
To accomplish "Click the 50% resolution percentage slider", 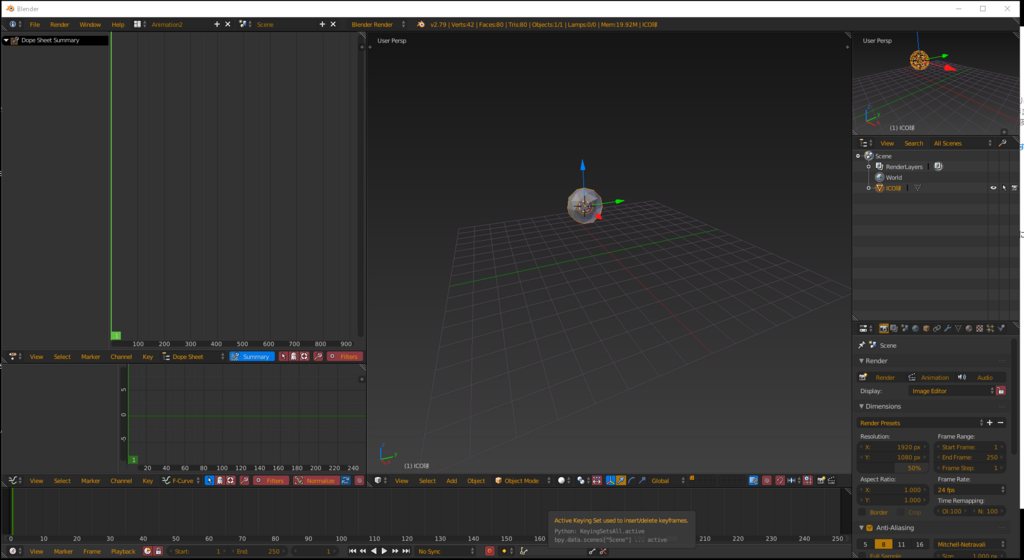I will click(892, 468).
